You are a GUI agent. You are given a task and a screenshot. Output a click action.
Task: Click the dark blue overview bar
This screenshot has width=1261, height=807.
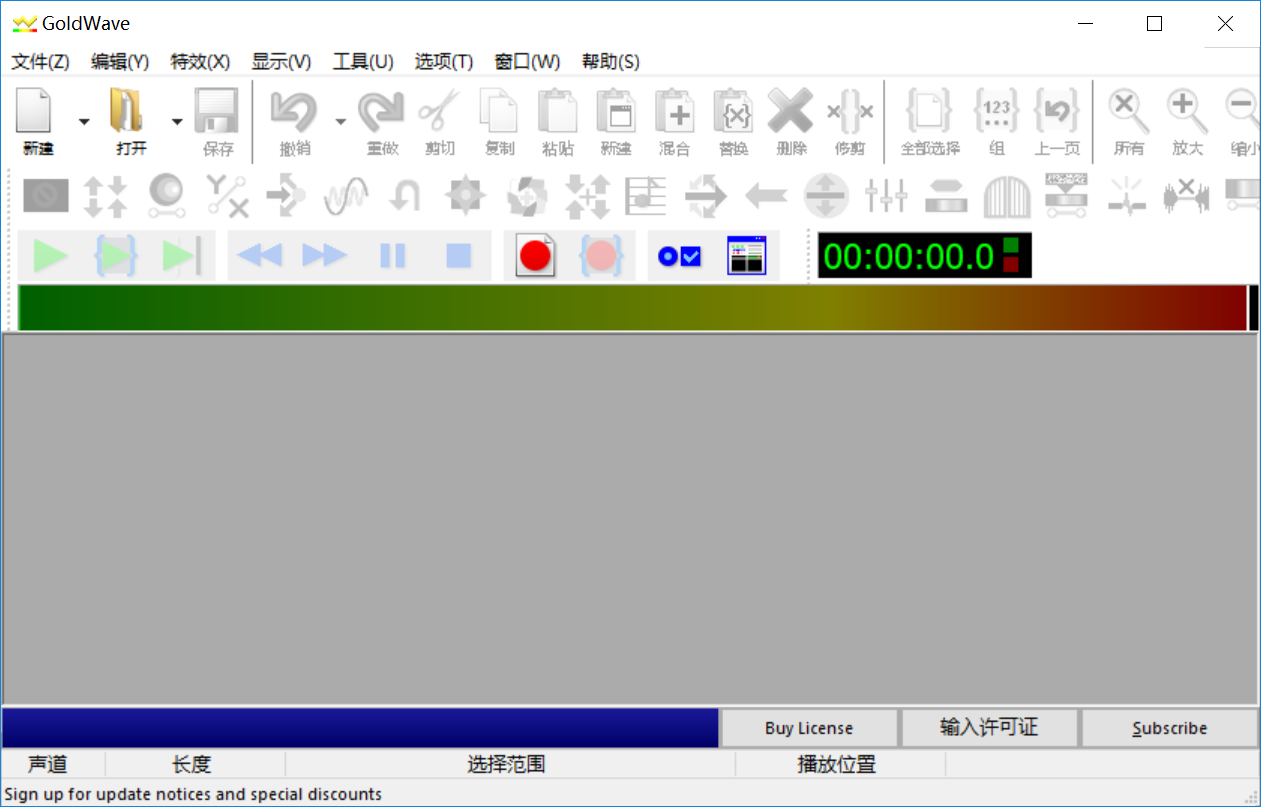pyautogui.click(x=360, y=728)
